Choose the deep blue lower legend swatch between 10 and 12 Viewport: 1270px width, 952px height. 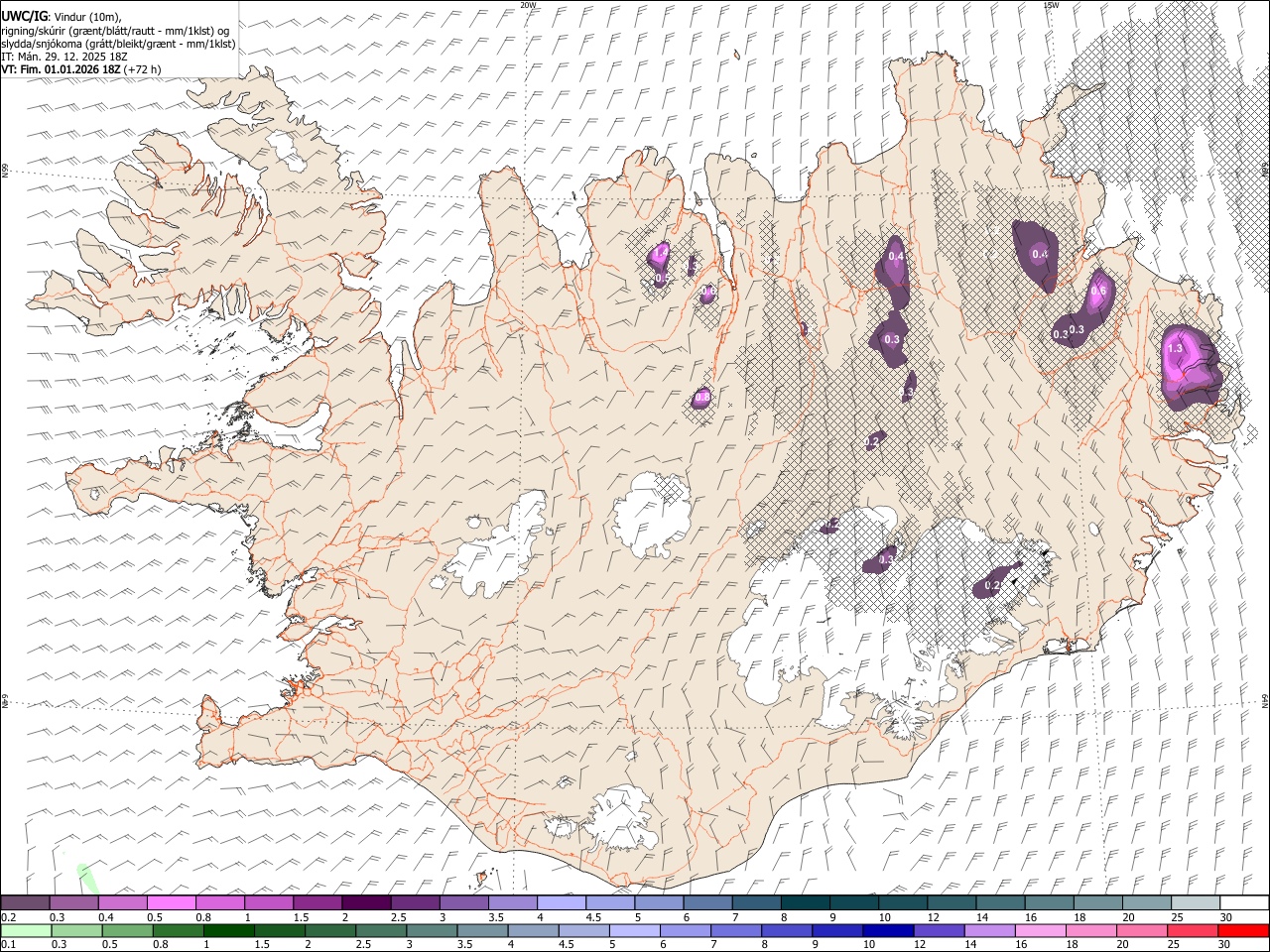pos(888,931)
